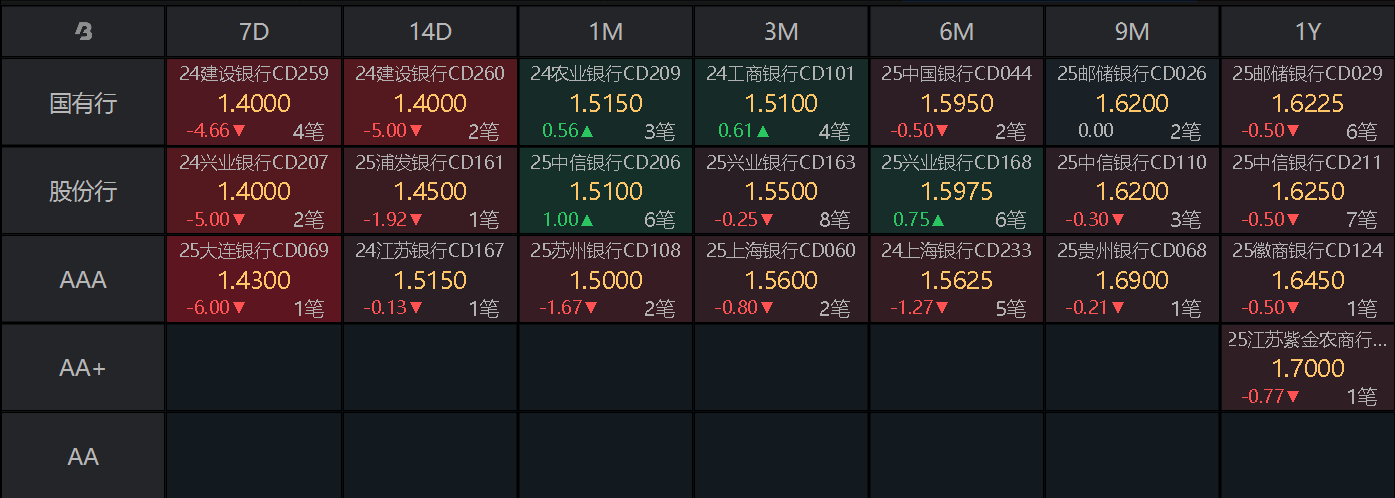Click the 1.00 up change indicator

pyautogui.click(x=568, y=219)
